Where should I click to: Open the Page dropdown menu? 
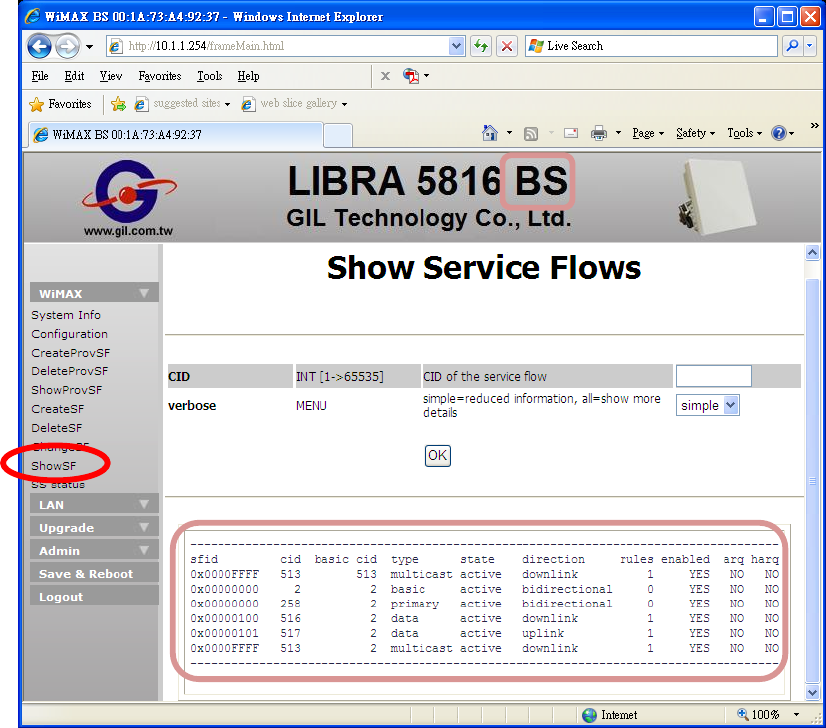point(648,133)
